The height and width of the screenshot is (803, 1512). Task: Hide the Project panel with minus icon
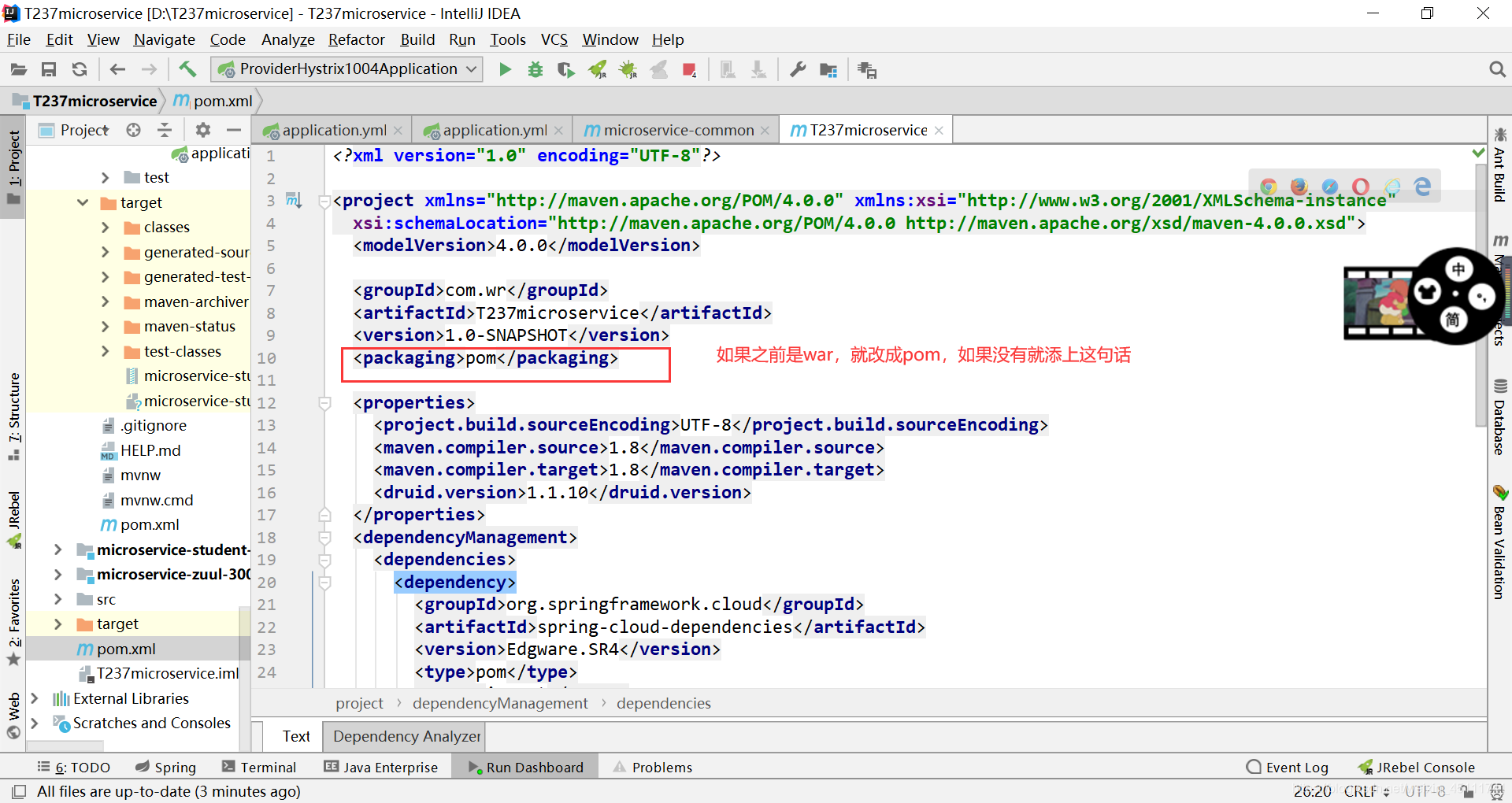234,130
